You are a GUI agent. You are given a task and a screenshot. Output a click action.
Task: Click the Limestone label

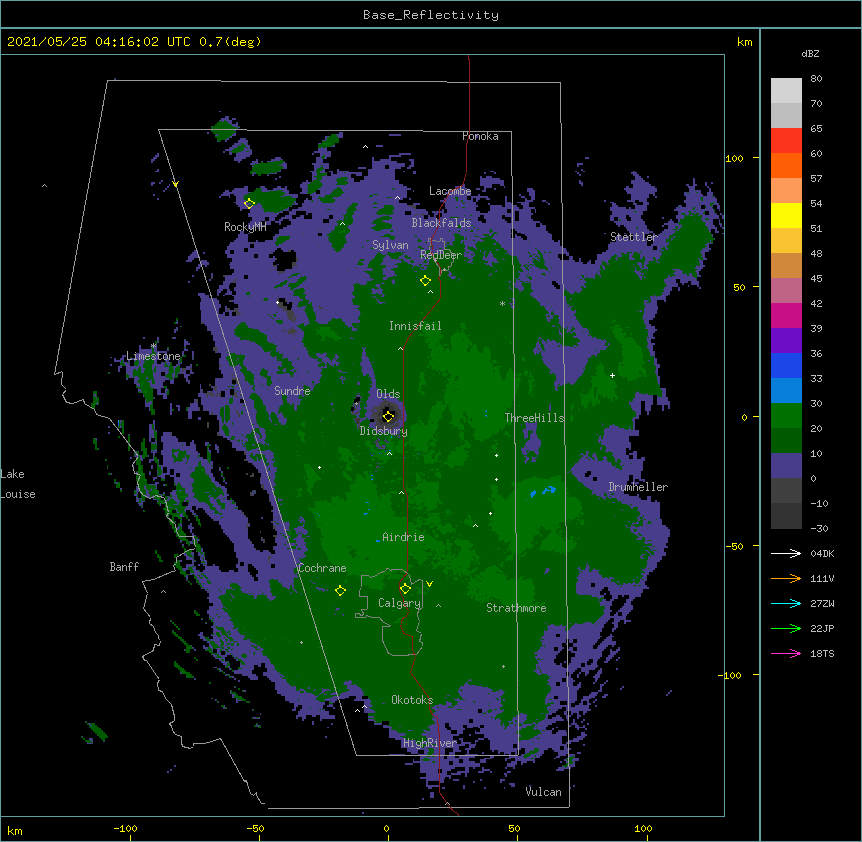coord(153,356)
